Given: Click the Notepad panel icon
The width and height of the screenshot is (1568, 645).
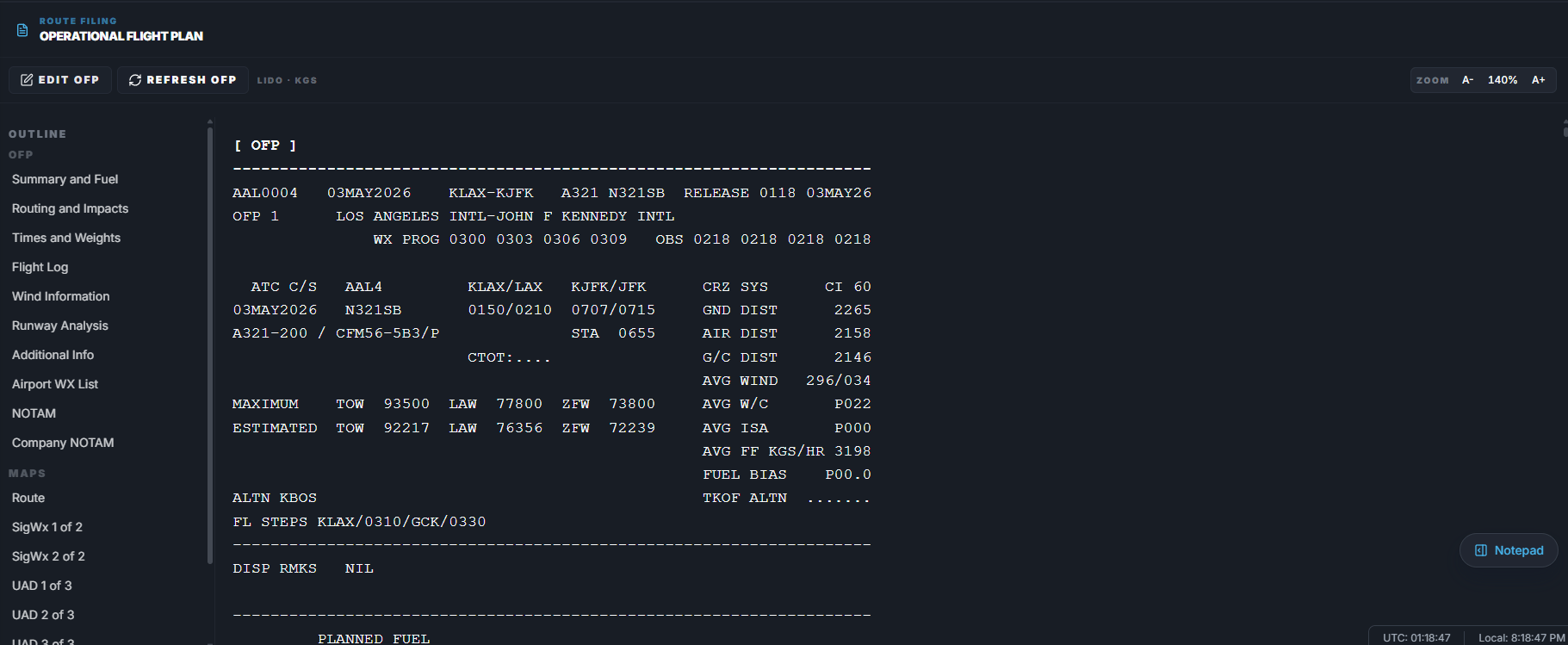Looking at the screenshot, I should point(1481,550).
